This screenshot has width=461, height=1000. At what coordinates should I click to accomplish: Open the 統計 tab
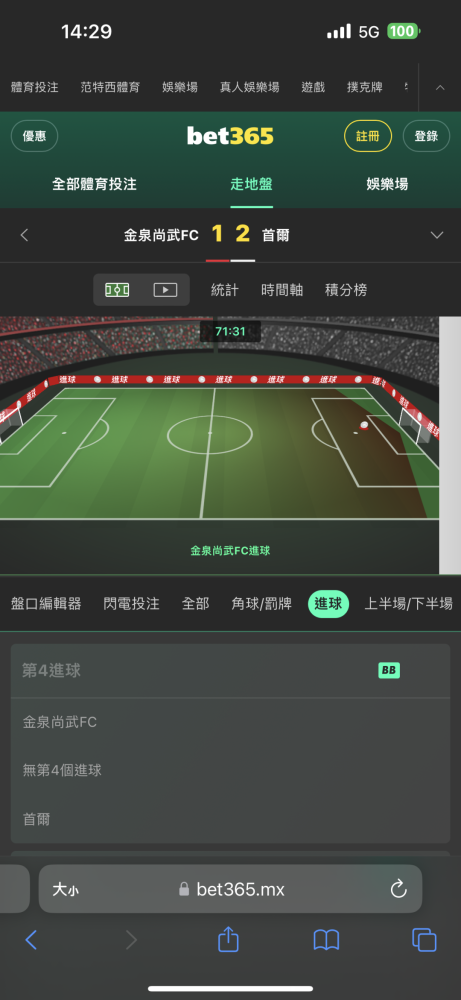click(x=224, y=290)
